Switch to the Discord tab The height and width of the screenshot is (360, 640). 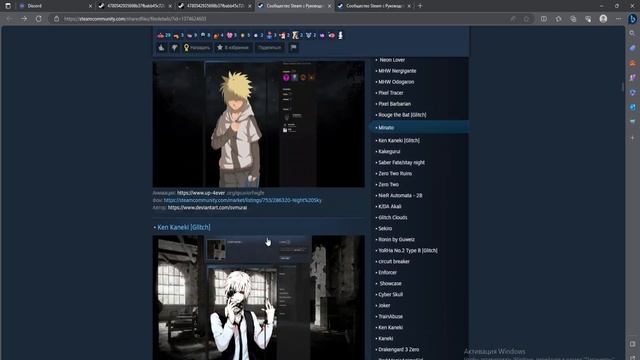[x=55, y=6]
